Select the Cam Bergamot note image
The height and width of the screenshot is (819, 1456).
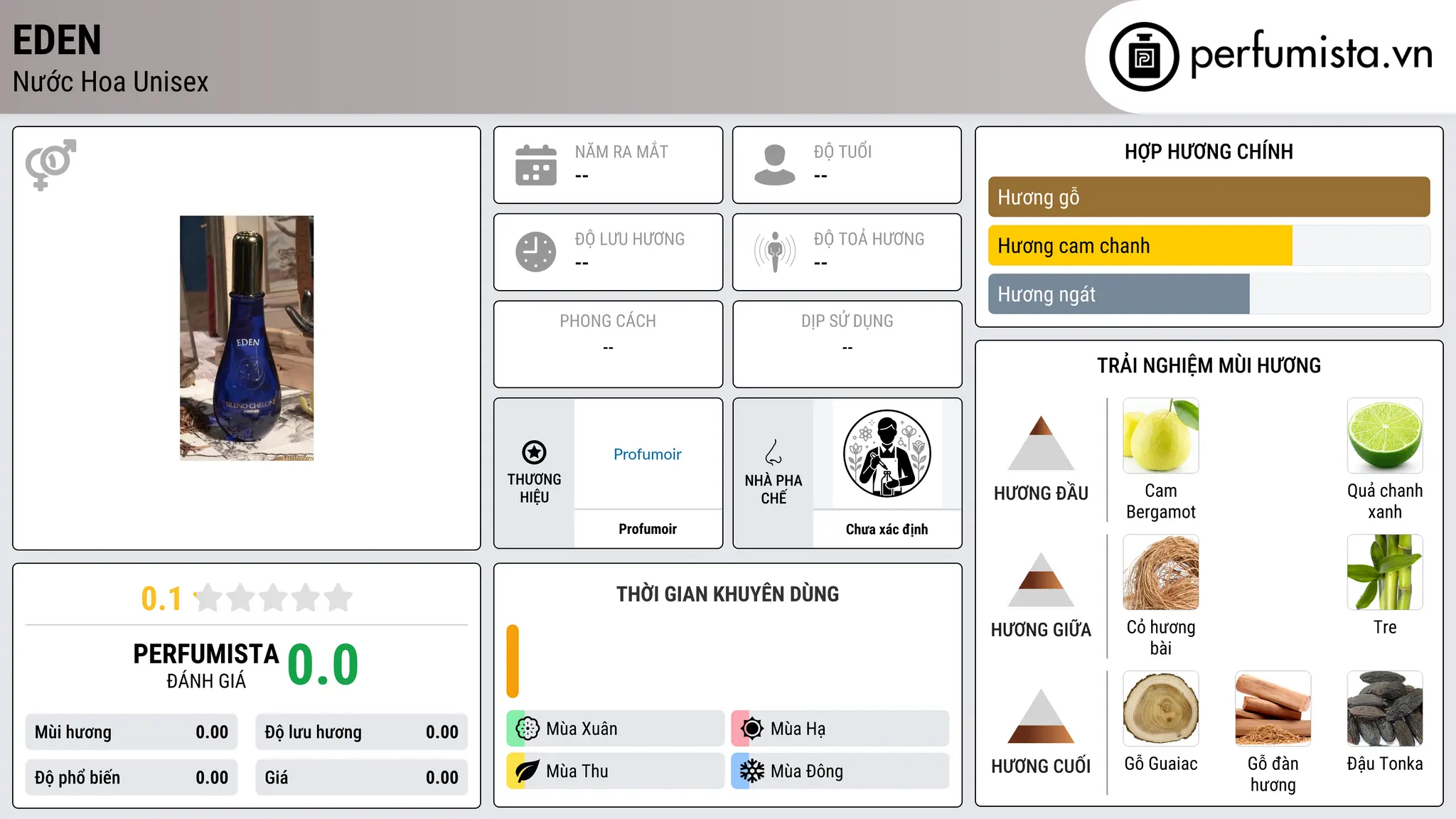(1161, 436)
